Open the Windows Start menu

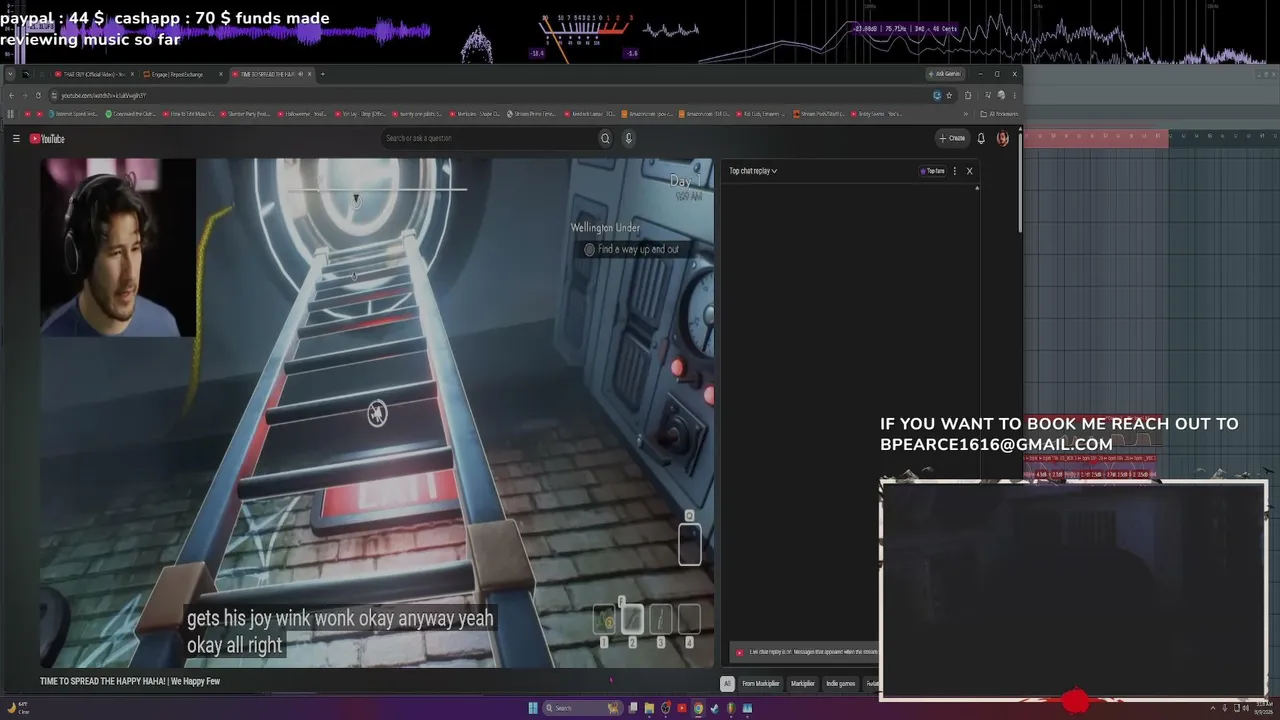point(534,708)
